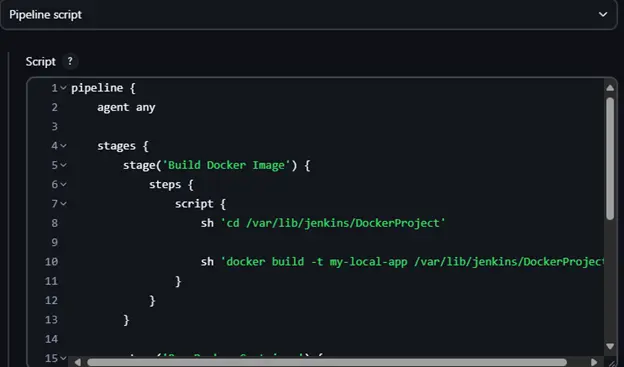The height and width of the screenshot is (367, 624).
Task: Click the closing brace on line 13
Action: pyautogui.click(x=126, y=320)
